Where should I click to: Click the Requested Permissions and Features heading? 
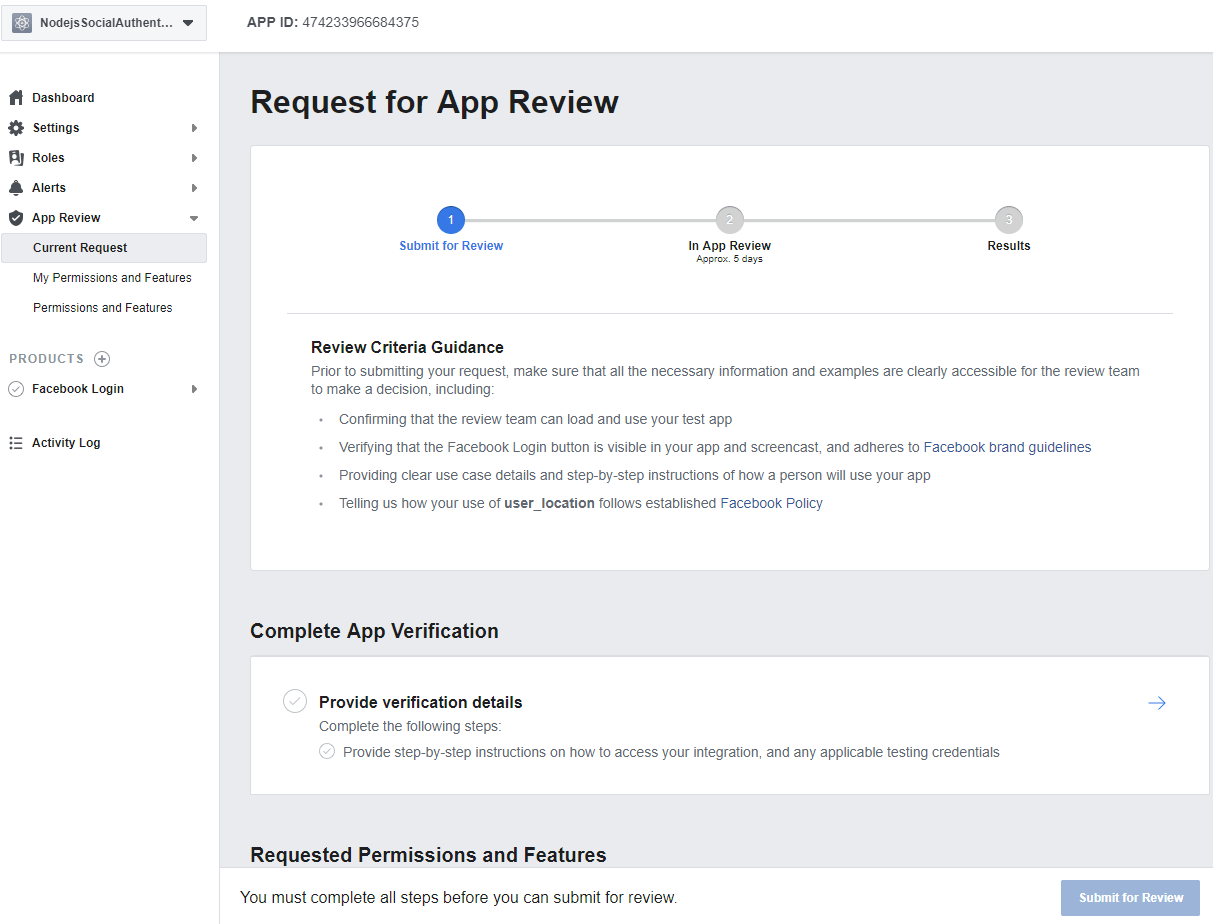tap(428, 855)
